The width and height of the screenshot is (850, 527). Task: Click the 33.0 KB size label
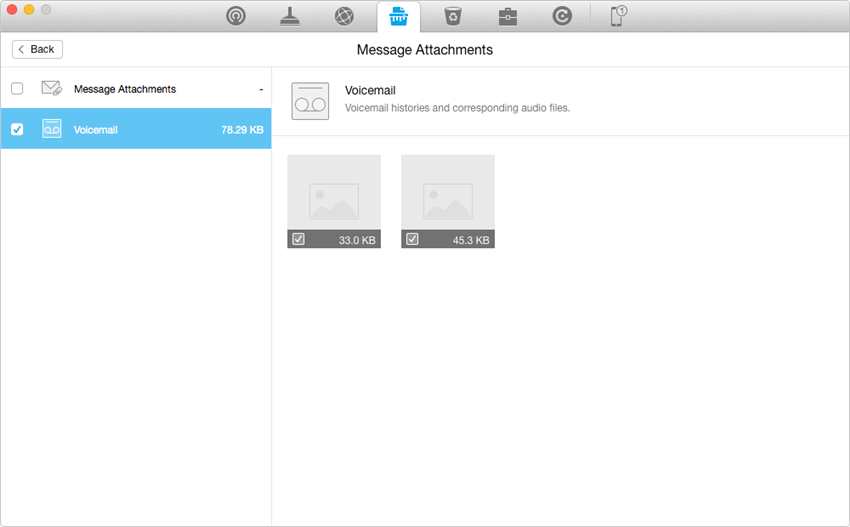click(357, 240)
